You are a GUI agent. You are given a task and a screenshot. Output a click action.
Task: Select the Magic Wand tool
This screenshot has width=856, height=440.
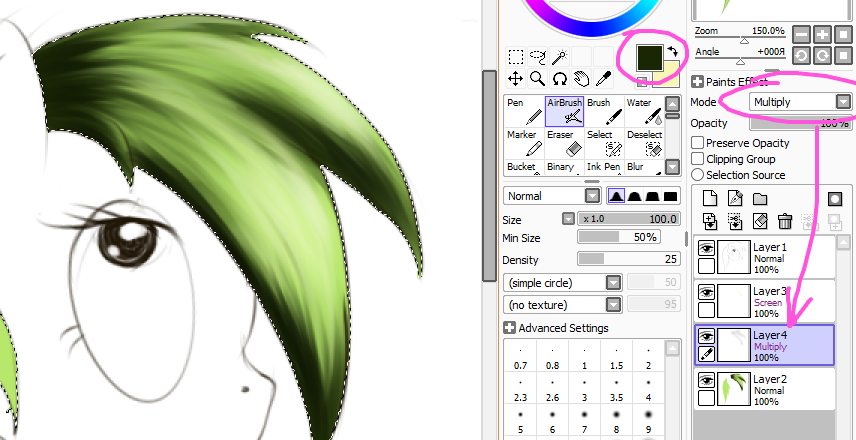[560, 57]
